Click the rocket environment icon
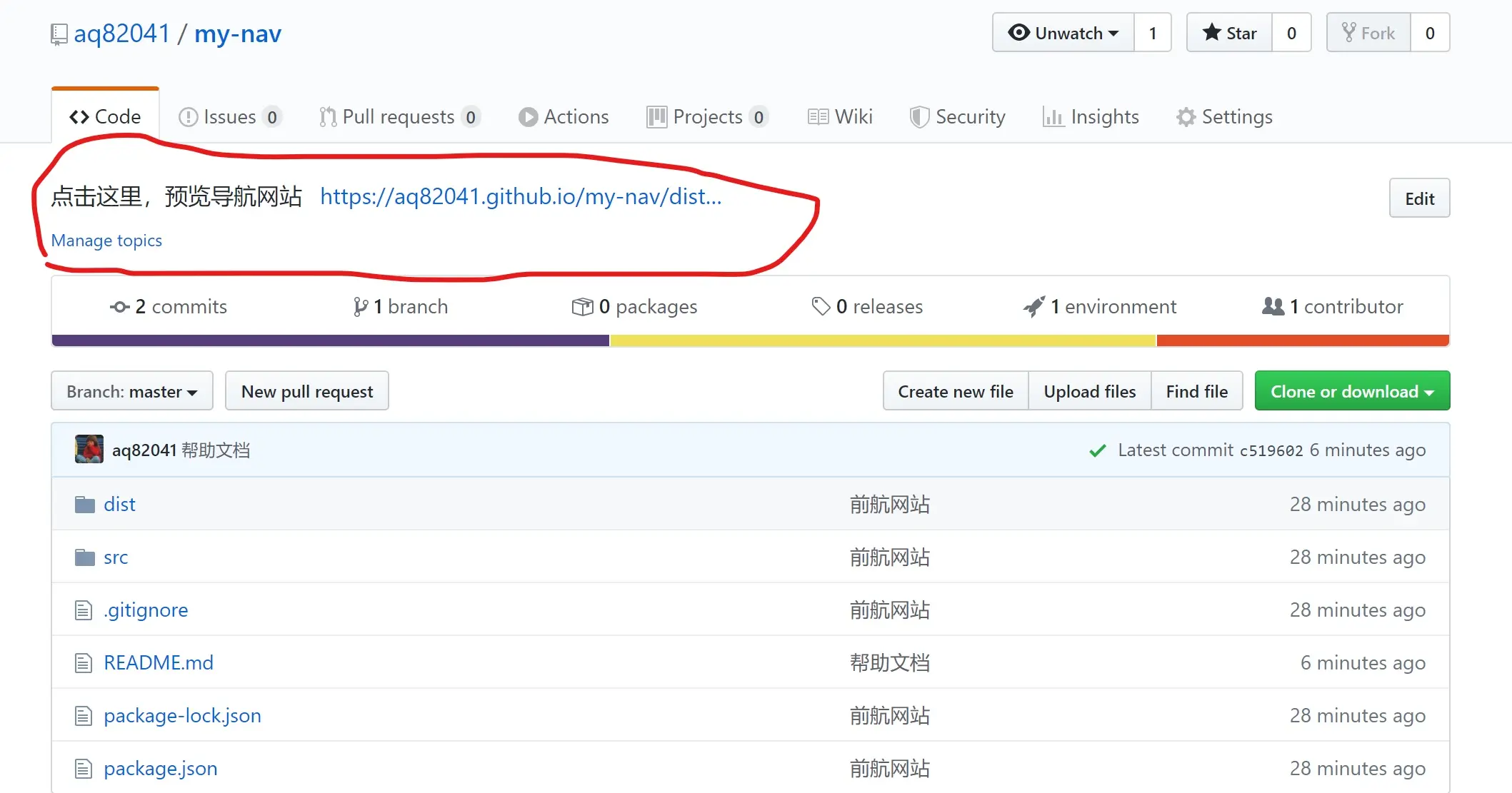The width and height of the screenshot is (1512, 793). pos(1033,307)
